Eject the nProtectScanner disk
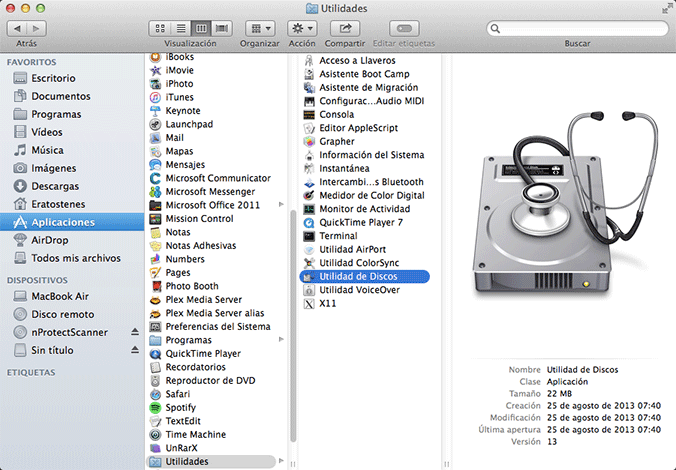 point(135,332)
